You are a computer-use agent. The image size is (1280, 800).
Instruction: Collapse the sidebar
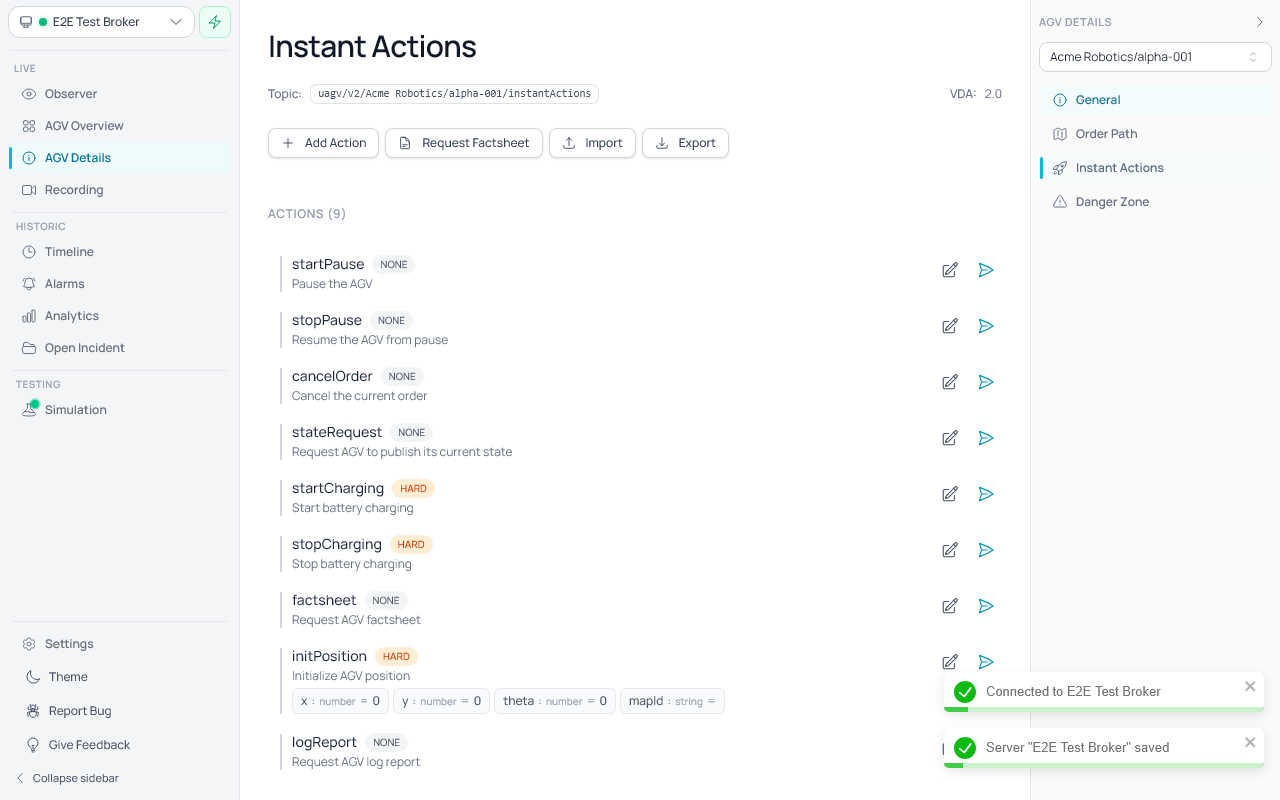(67, 778)
